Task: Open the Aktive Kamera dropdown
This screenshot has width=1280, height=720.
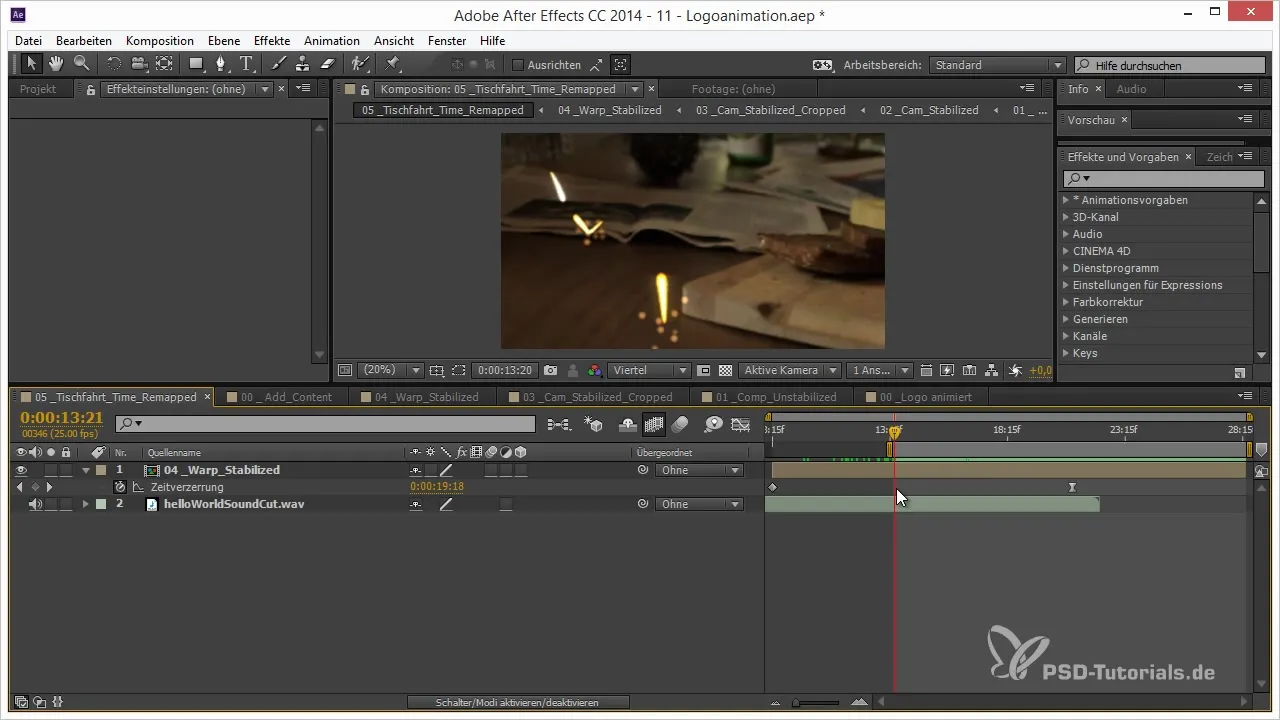Action: 789,370
